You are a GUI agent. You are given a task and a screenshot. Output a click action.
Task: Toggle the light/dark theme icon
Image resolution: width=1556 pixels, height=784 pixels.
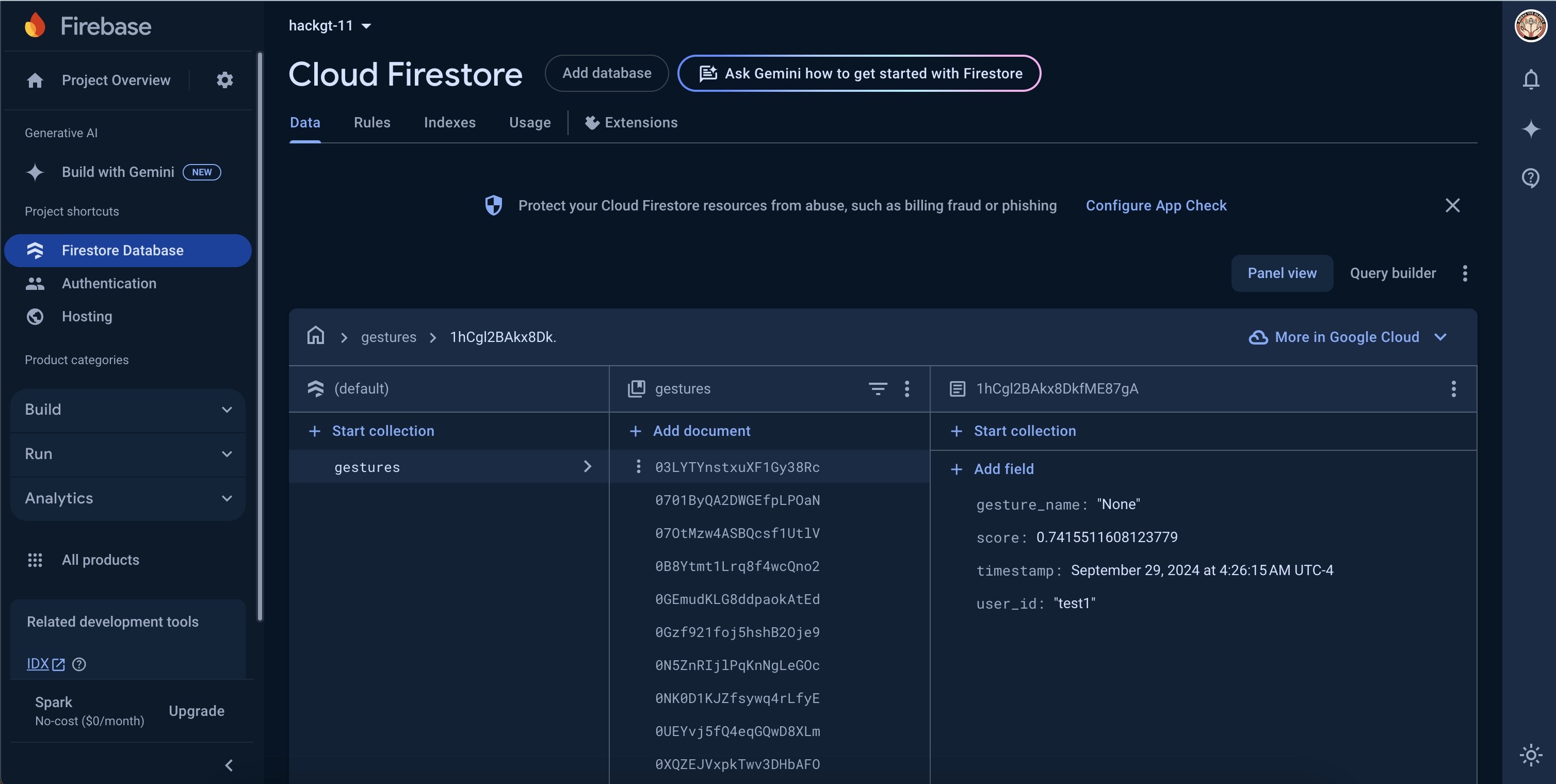(x=1530, y=755)
